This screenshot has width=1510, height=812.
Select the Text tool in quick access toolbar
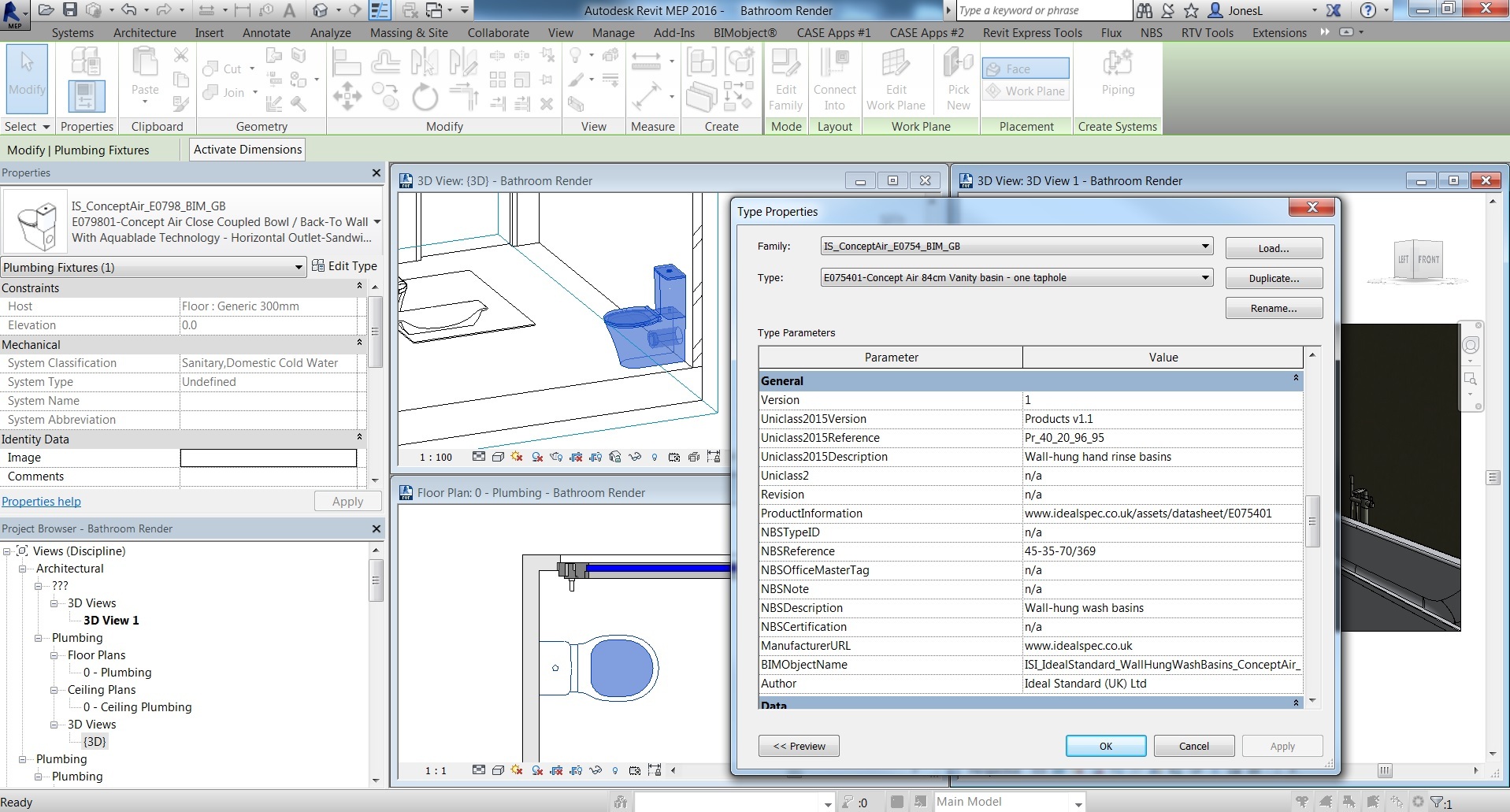tap(289, 10)
